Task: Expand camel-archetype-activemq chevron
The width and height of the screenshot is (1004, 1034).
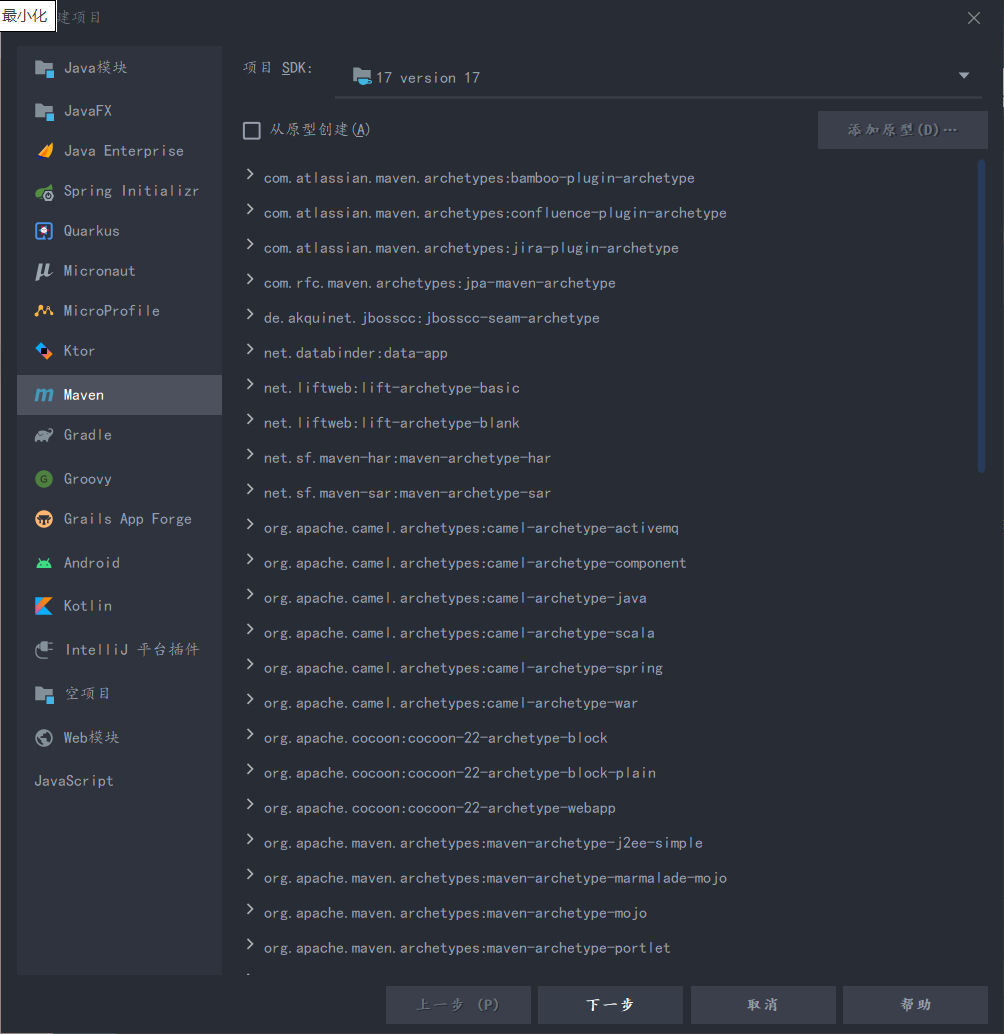Action: 250,524
